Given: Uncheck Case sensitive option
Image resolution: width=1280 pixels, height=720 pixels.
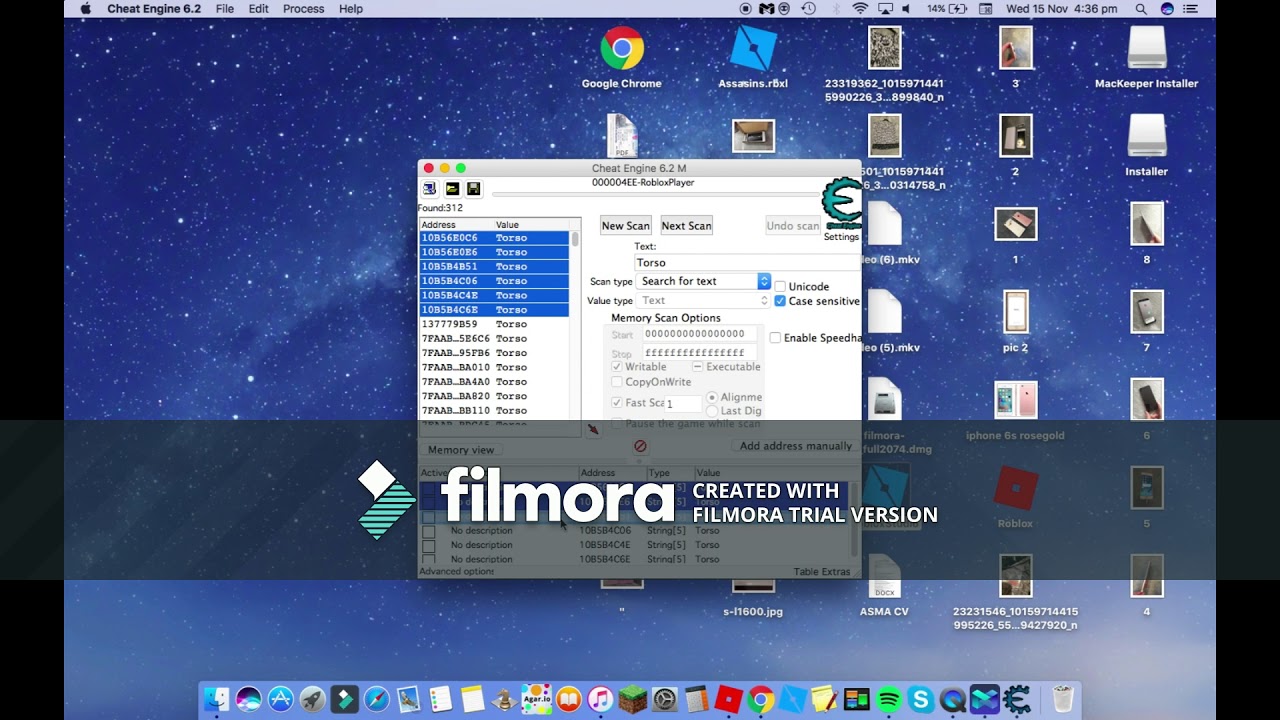Looking at the screenshot, I should (780, 301).
